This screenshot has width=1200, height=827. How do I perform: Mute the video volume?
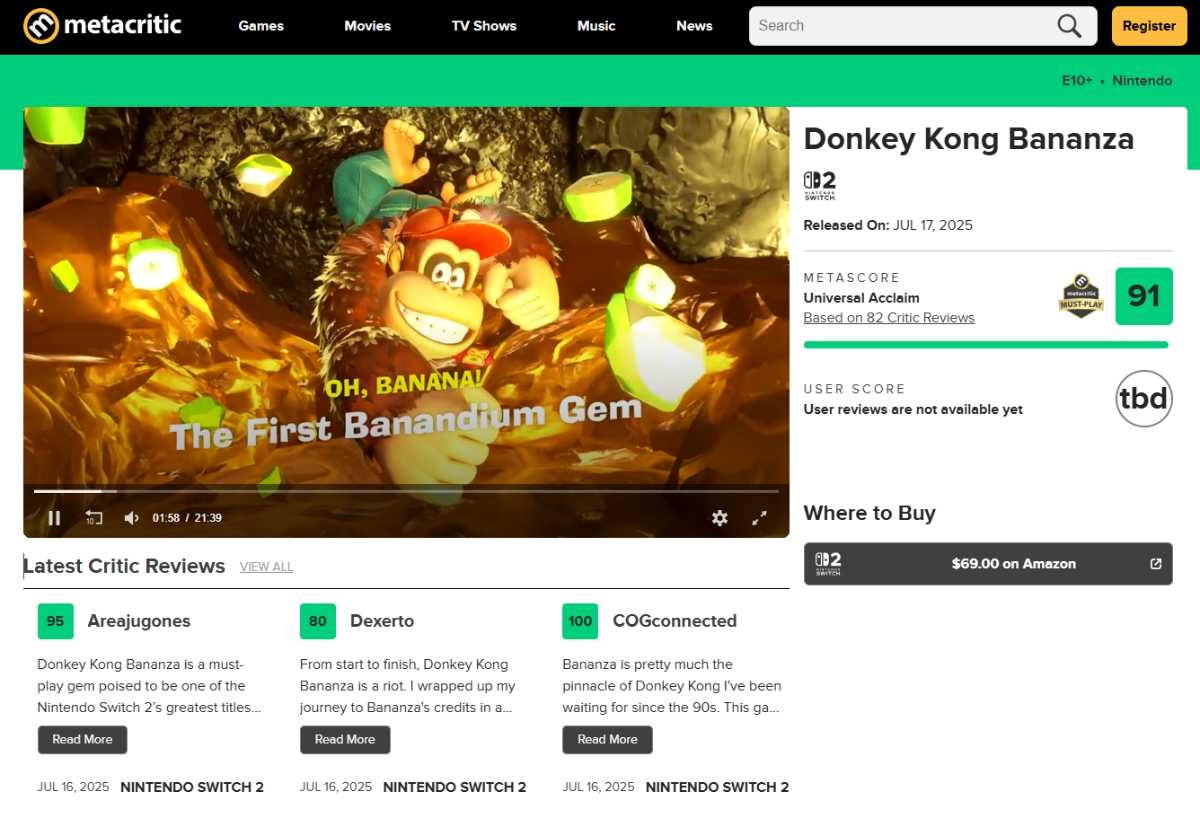[x=131, y=518]
